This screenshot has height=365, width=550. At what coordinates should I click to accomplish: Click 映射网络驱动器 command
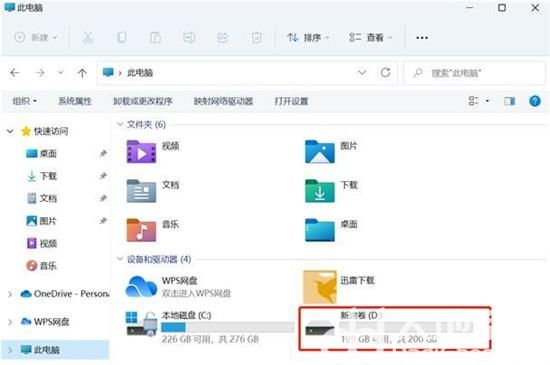point(223,101)
